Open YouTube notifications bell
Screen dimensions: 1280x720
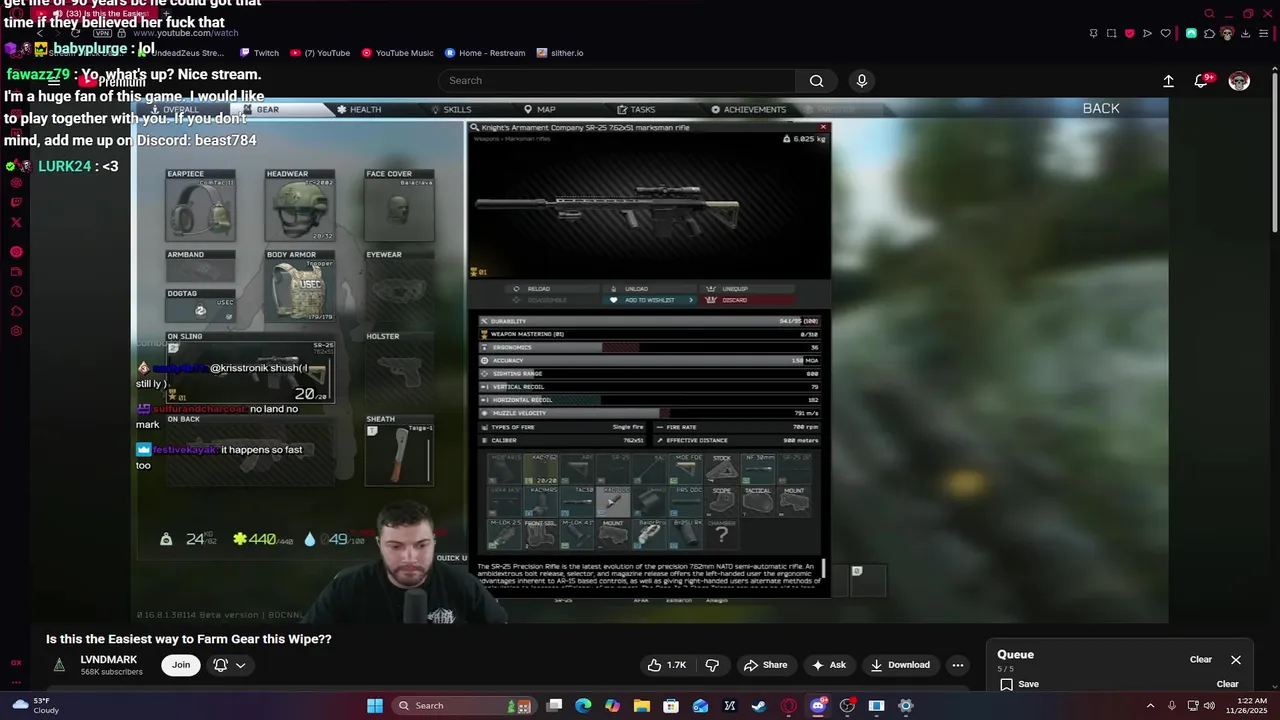1202,81
